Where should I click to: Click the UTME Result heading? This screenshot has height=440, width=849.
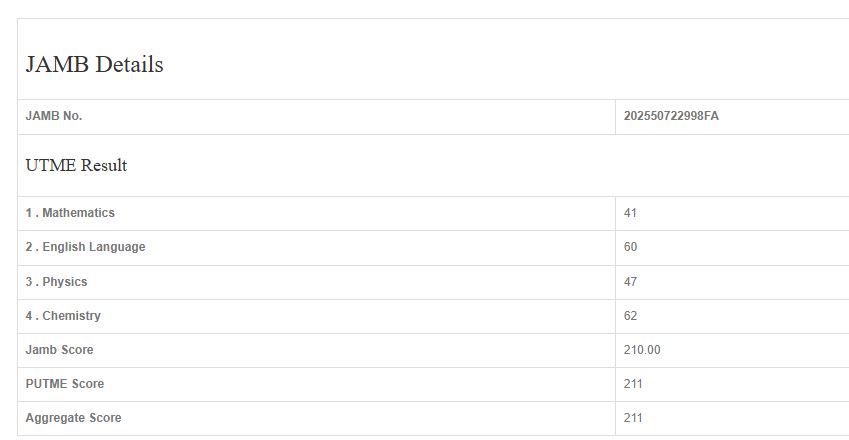pos(76,166)
